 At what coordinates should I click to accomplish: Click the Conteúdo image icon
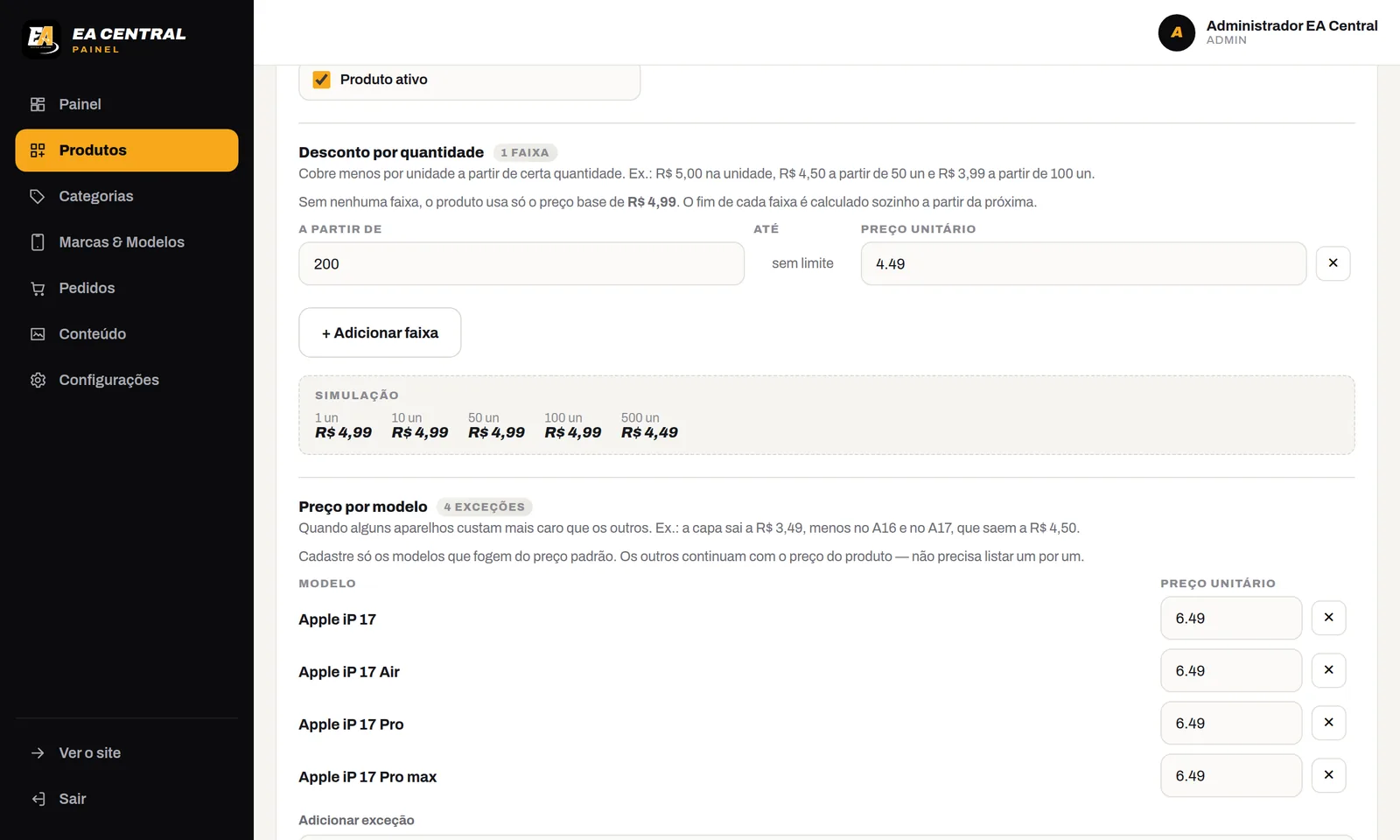point(38,334)
